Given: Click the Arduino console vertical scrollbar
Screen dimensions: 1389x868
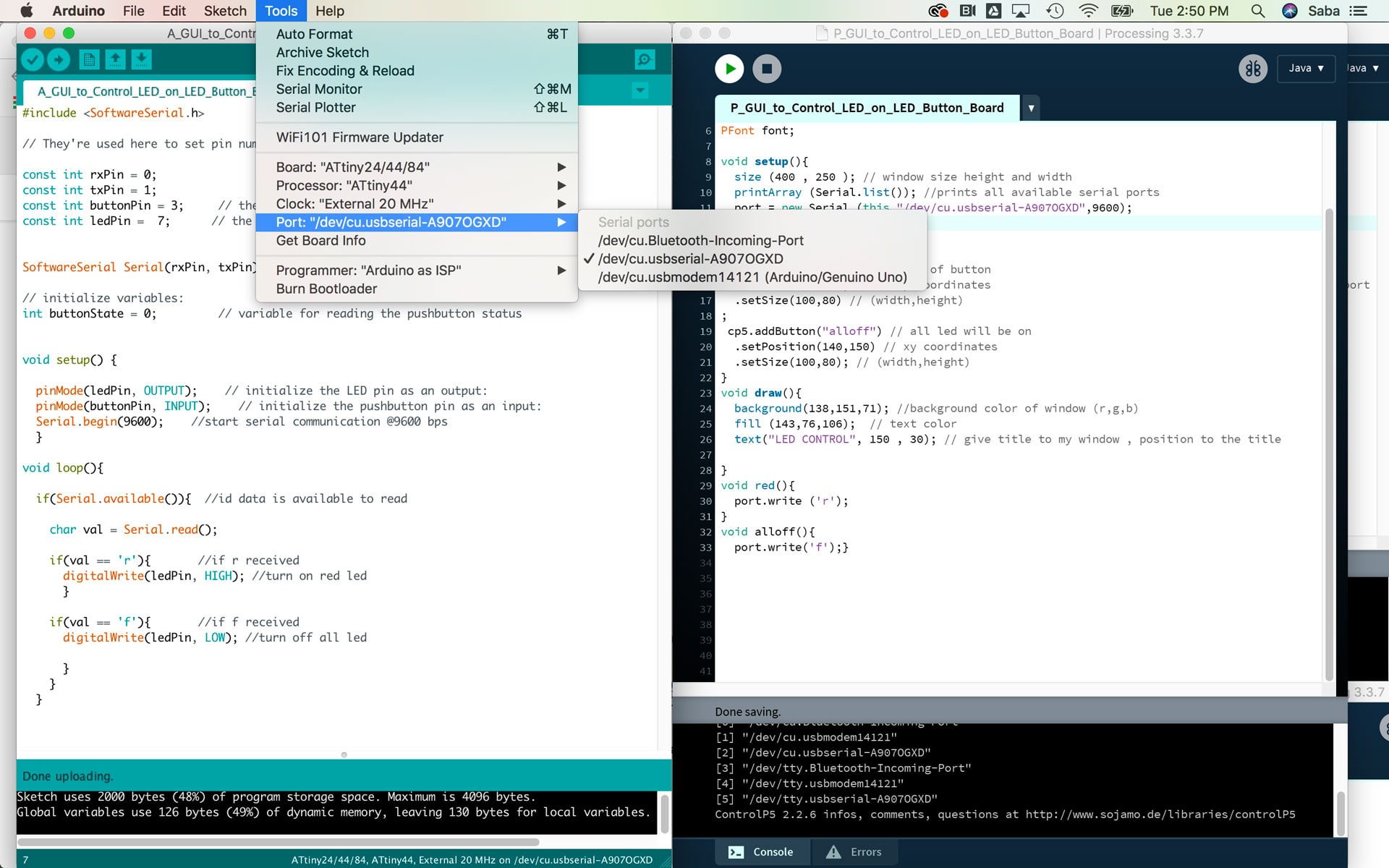Looking at the screenshot, I should coord(665,815).
